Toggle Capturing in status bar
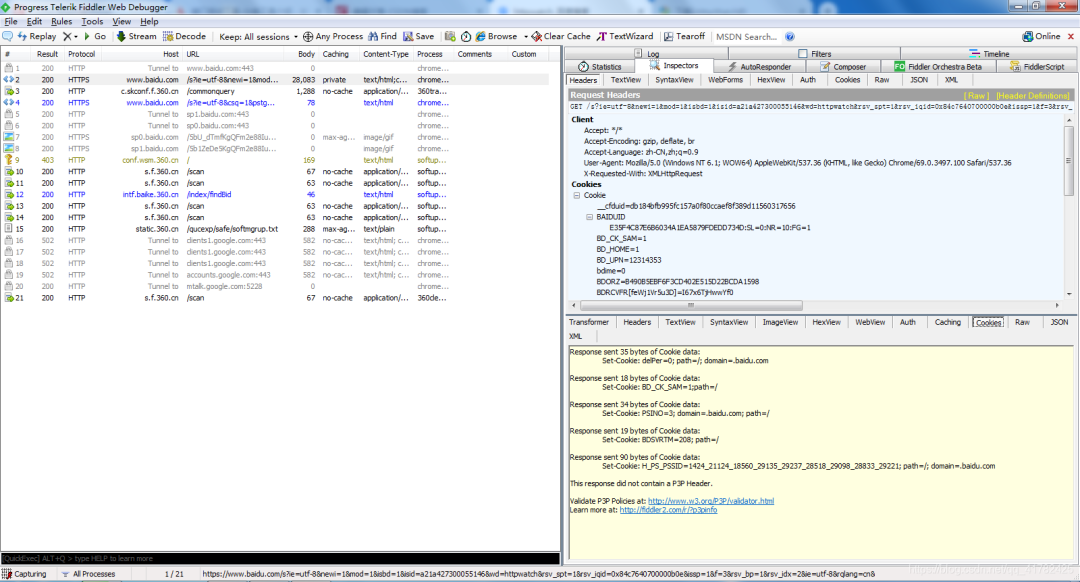The height and width of the screenshot is (582, 1080). [24, 574]
